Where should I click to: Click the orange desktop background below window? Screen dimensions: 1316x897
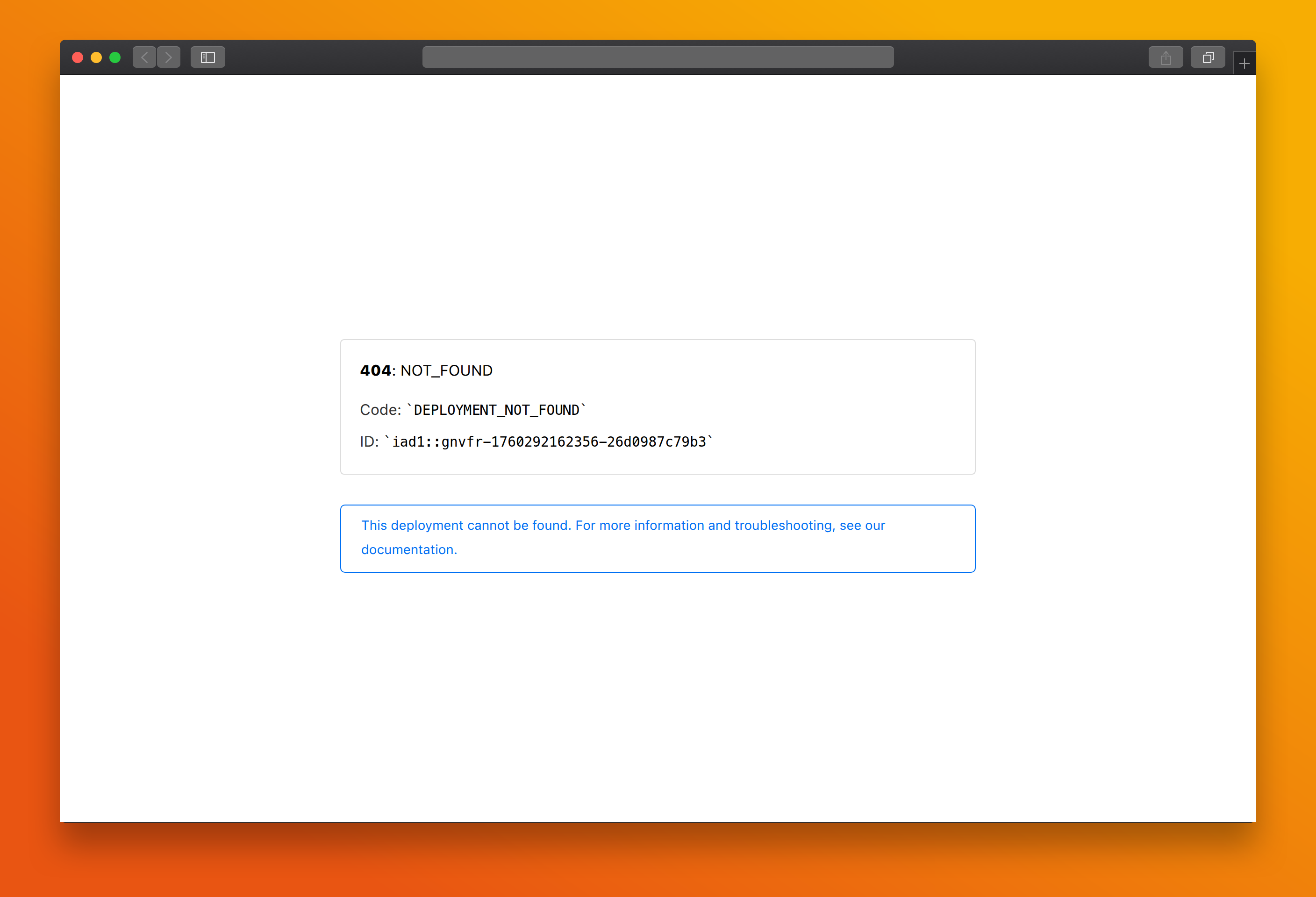(x=657, y=866)
